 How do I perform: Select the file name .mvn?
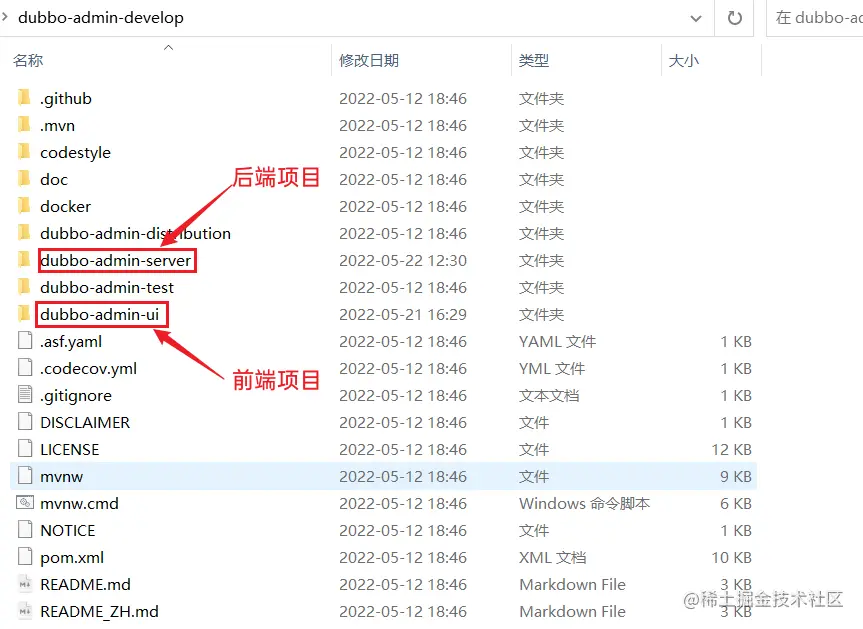(57, 125)
